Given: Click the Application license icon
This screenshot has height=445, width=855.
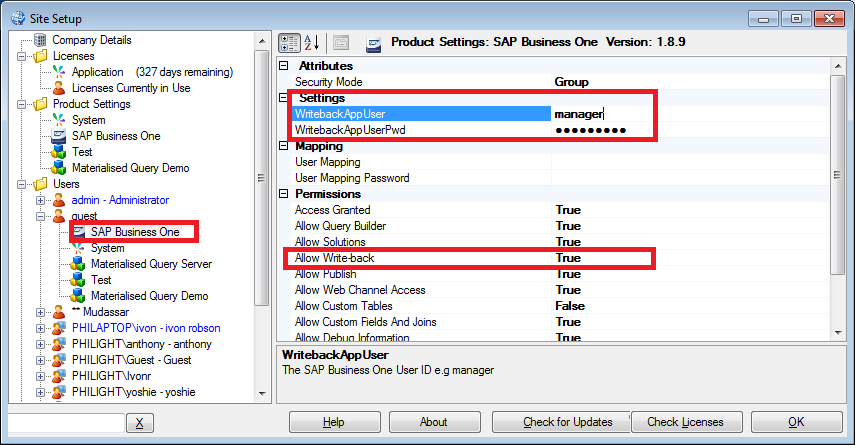Looking at the screenshot, I should pos(59,72).
